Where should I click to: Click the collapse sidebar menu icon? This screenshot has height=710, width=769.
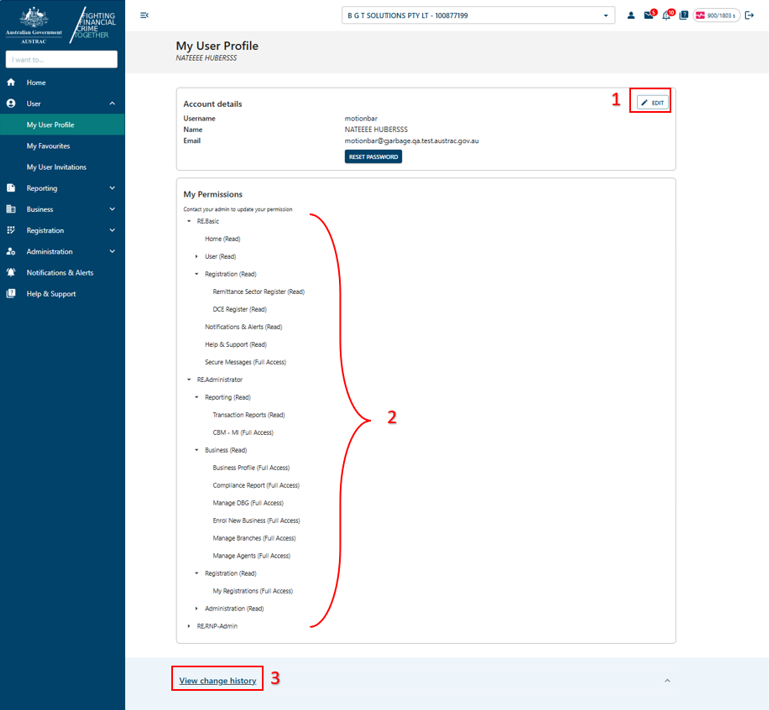(x=144, y=15)
